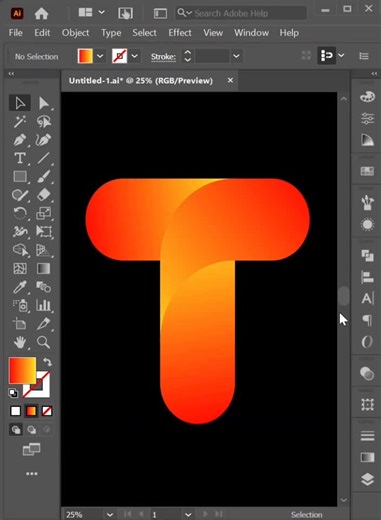Select the Mesh tool
Image resolution: width=381 pixels, height=520 pixels.
[20, 268]
